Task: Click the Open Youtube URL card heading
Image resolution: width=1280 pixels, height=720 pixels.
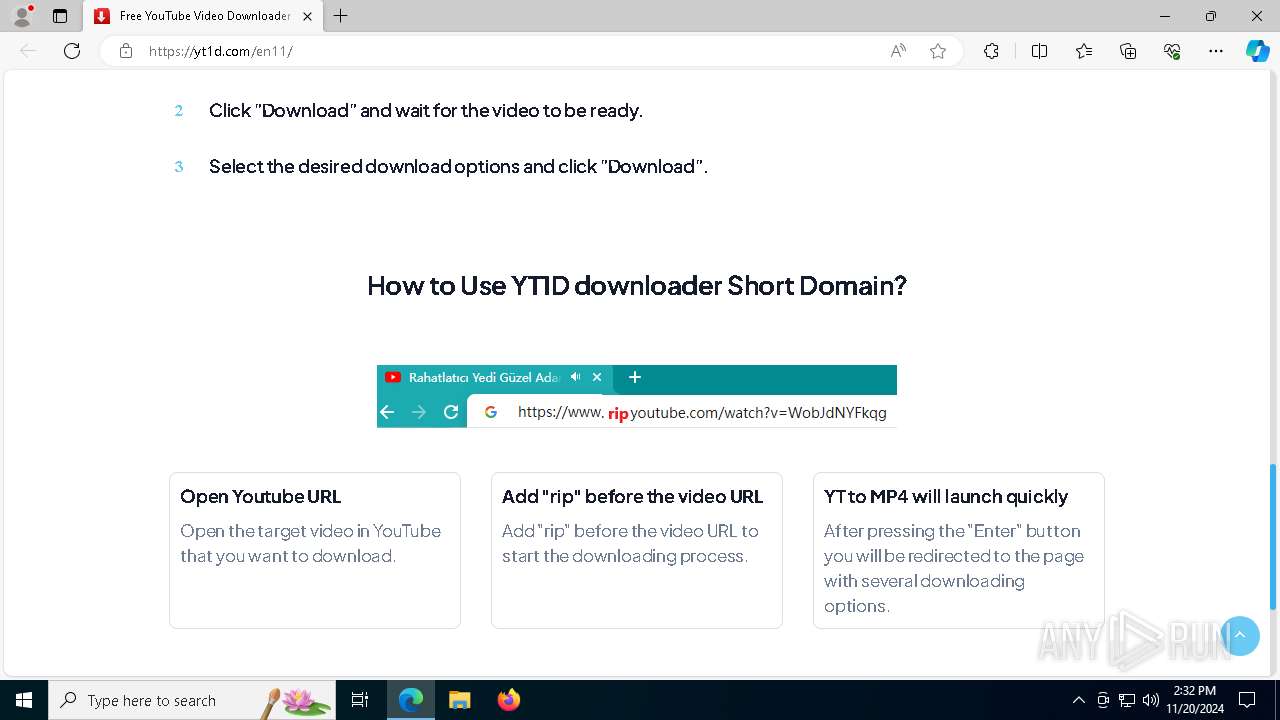Action: (x=261, y=497)
